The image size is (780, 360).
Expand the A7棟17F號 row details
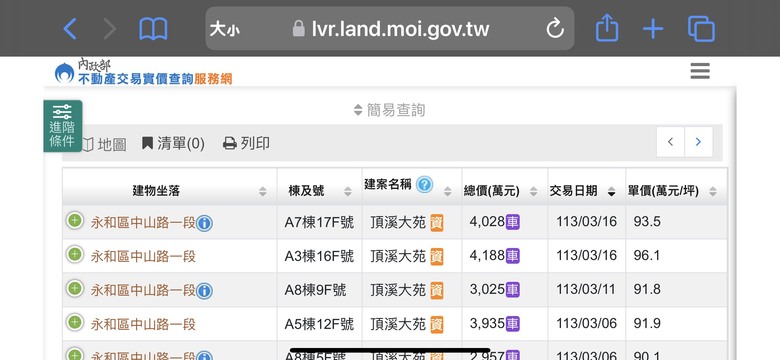point(75,220)
